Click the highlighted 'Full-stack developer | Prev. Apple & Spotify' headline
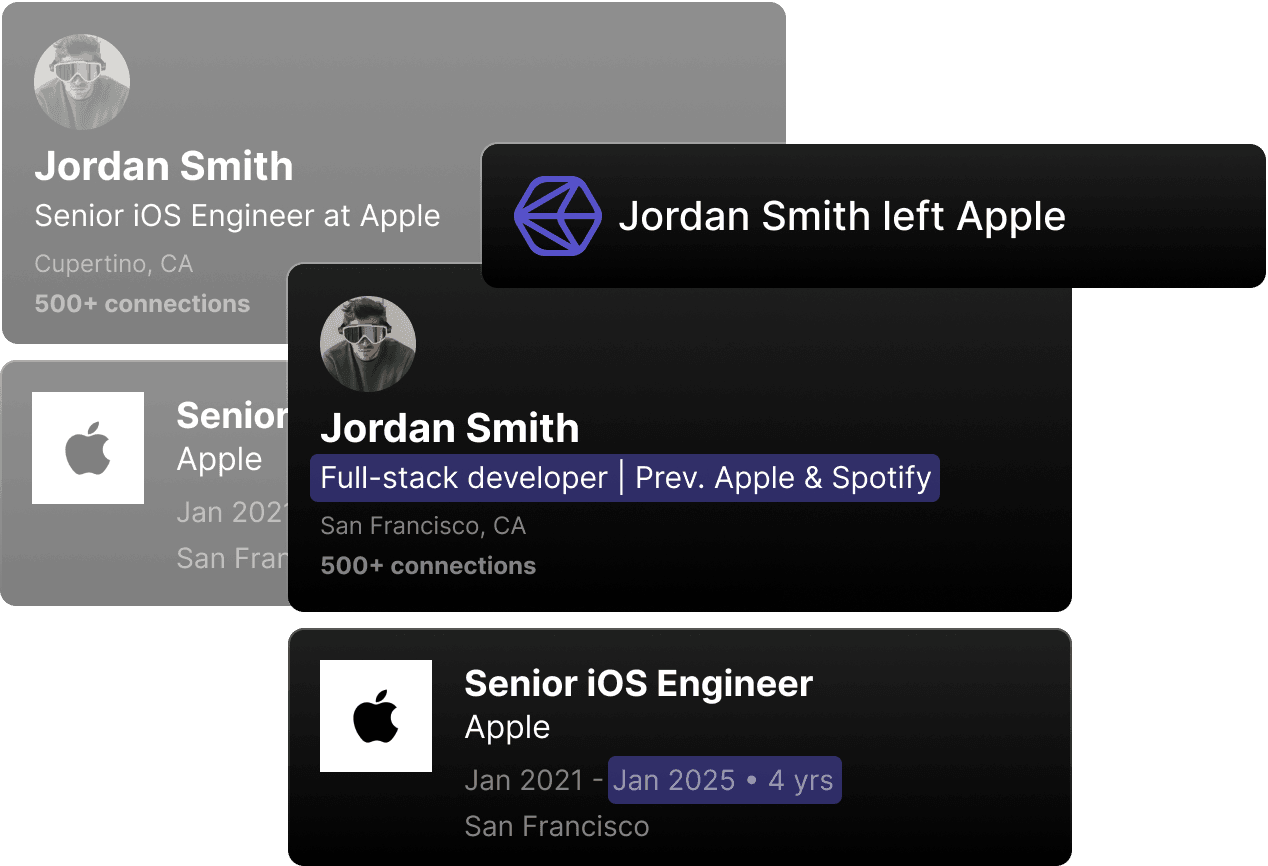The image size is (1268, 866). [x=625, y=478]
